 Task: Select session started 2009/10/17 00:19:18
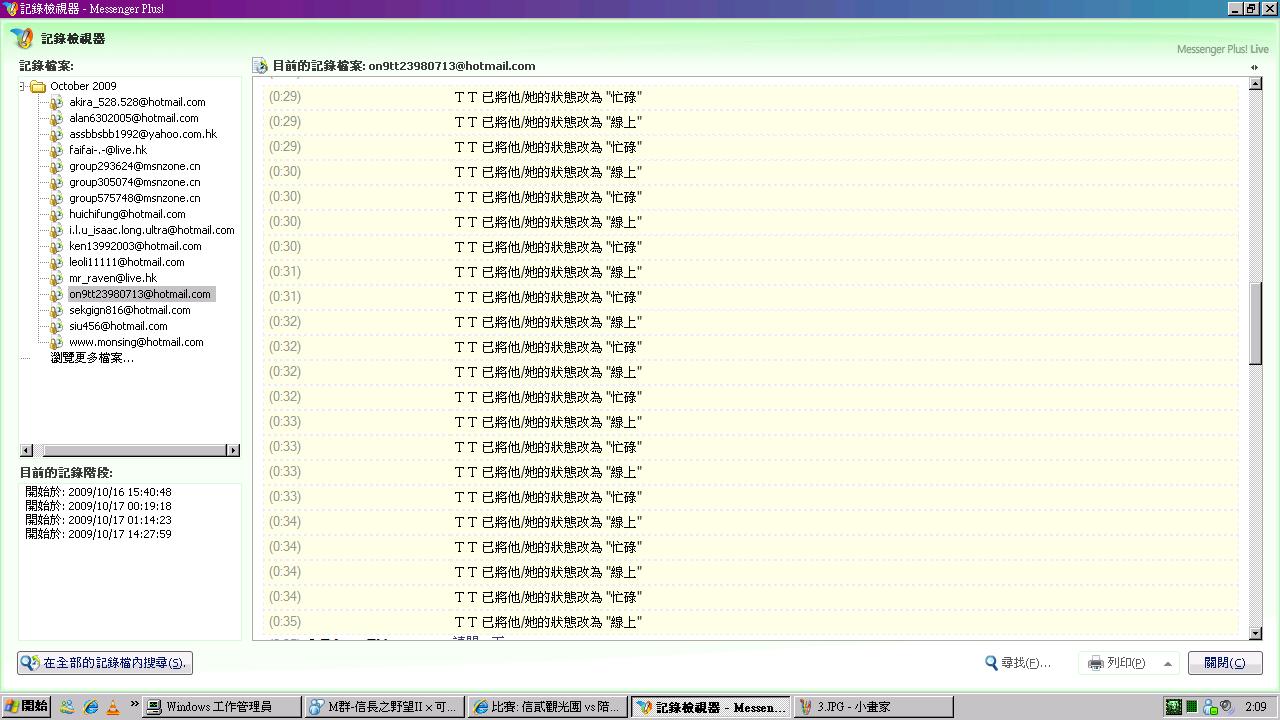(98, 506)
